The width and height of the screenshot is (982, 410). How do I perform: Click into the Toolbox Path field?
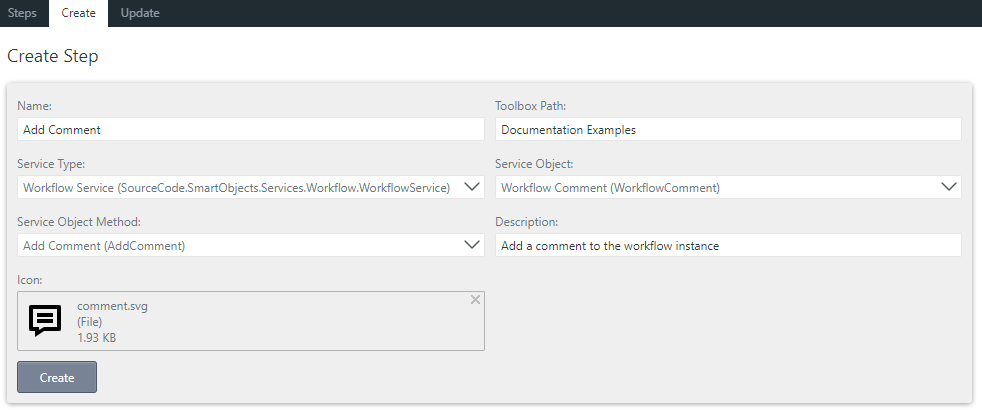728,129
